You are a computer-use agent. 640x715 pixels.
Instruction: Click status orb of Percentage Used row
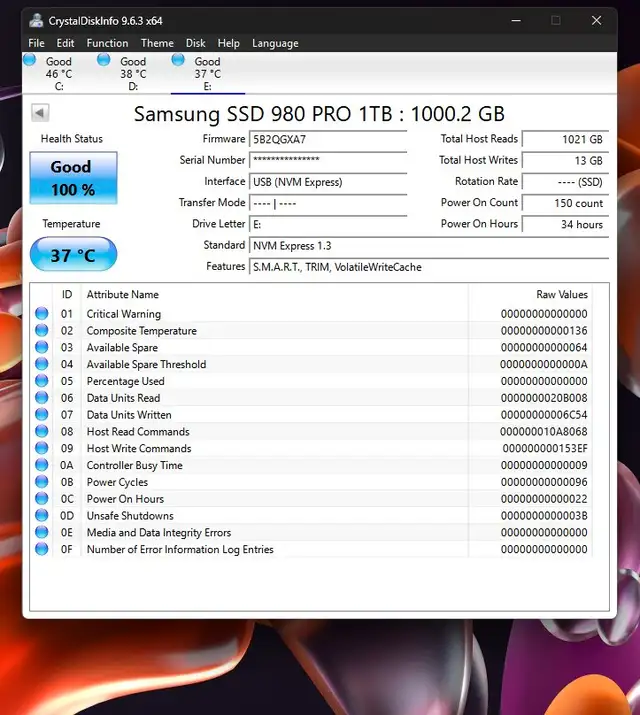[x=41, y=381]
